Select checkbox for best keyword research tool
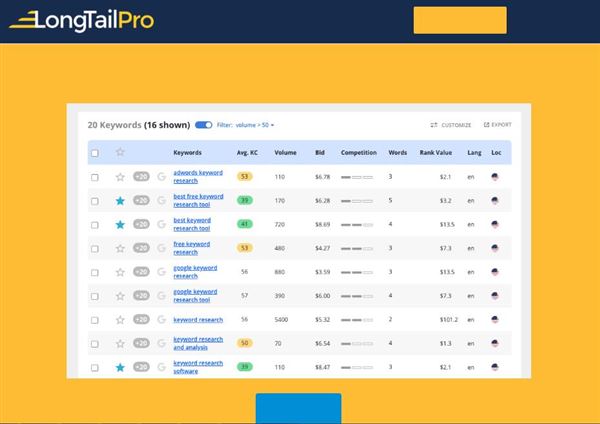600x424 pixels. click(95, 225)
